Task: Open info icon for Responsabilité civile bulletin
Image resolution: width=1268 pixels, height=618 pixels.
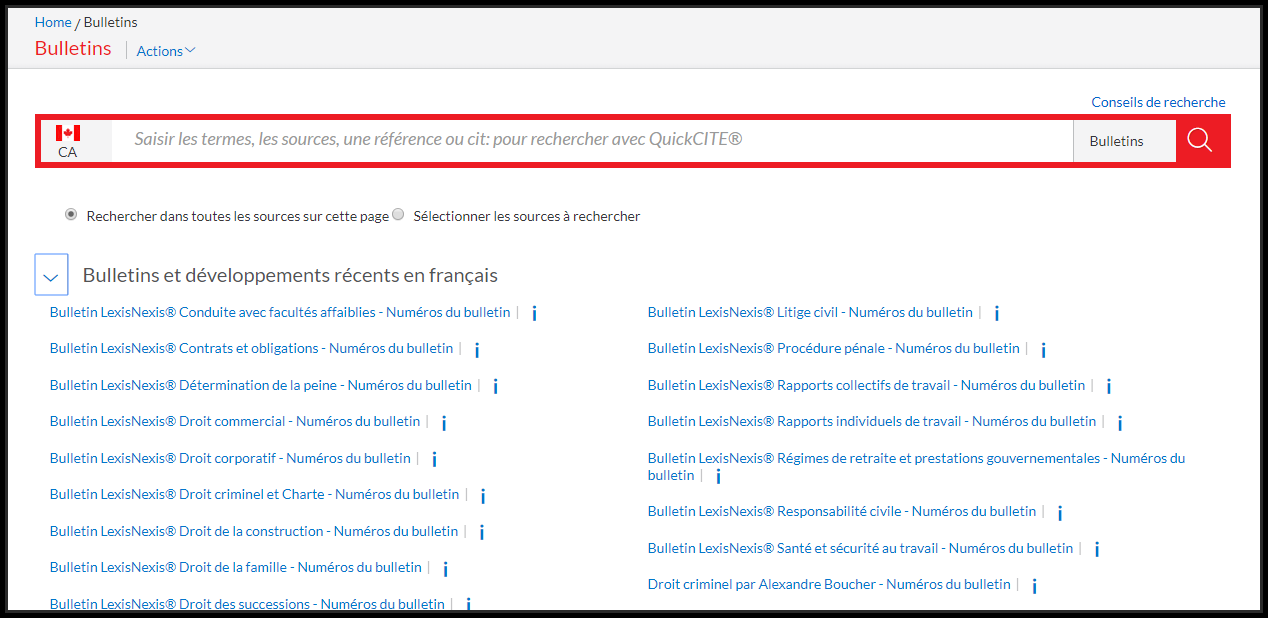Action: click(x=1060, y=512)
